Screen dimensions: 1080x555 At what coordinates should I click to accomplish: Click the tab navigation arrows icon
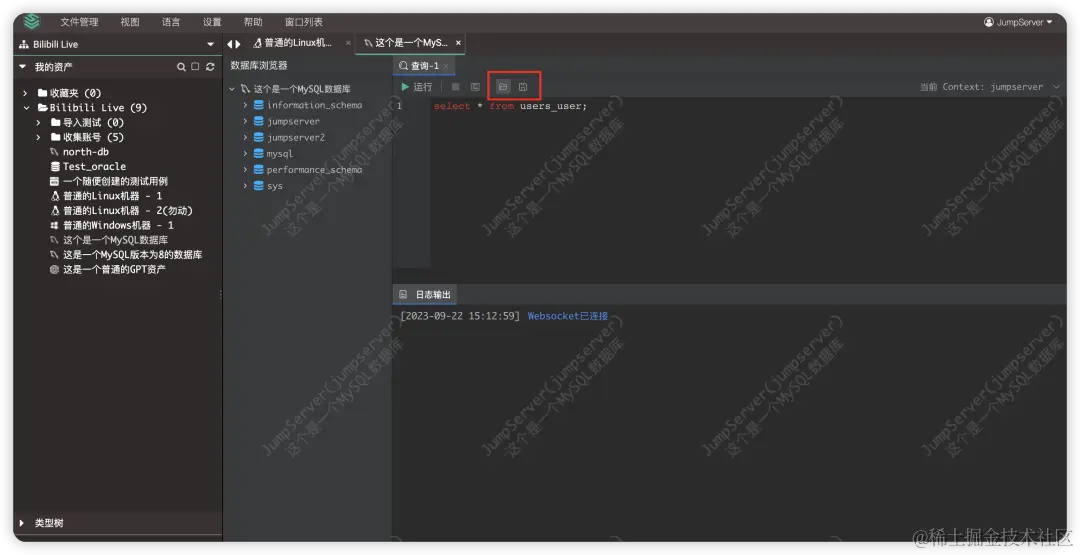[234, 43]
